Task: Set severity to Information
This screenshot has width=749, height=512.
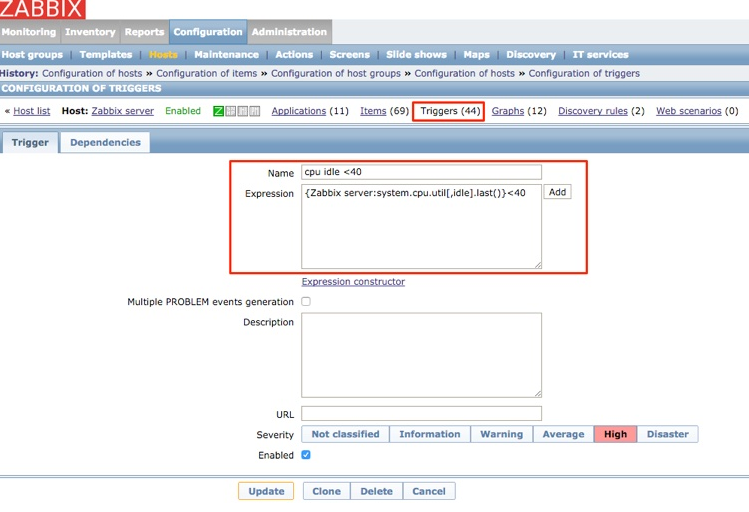Action: (430, 434)
